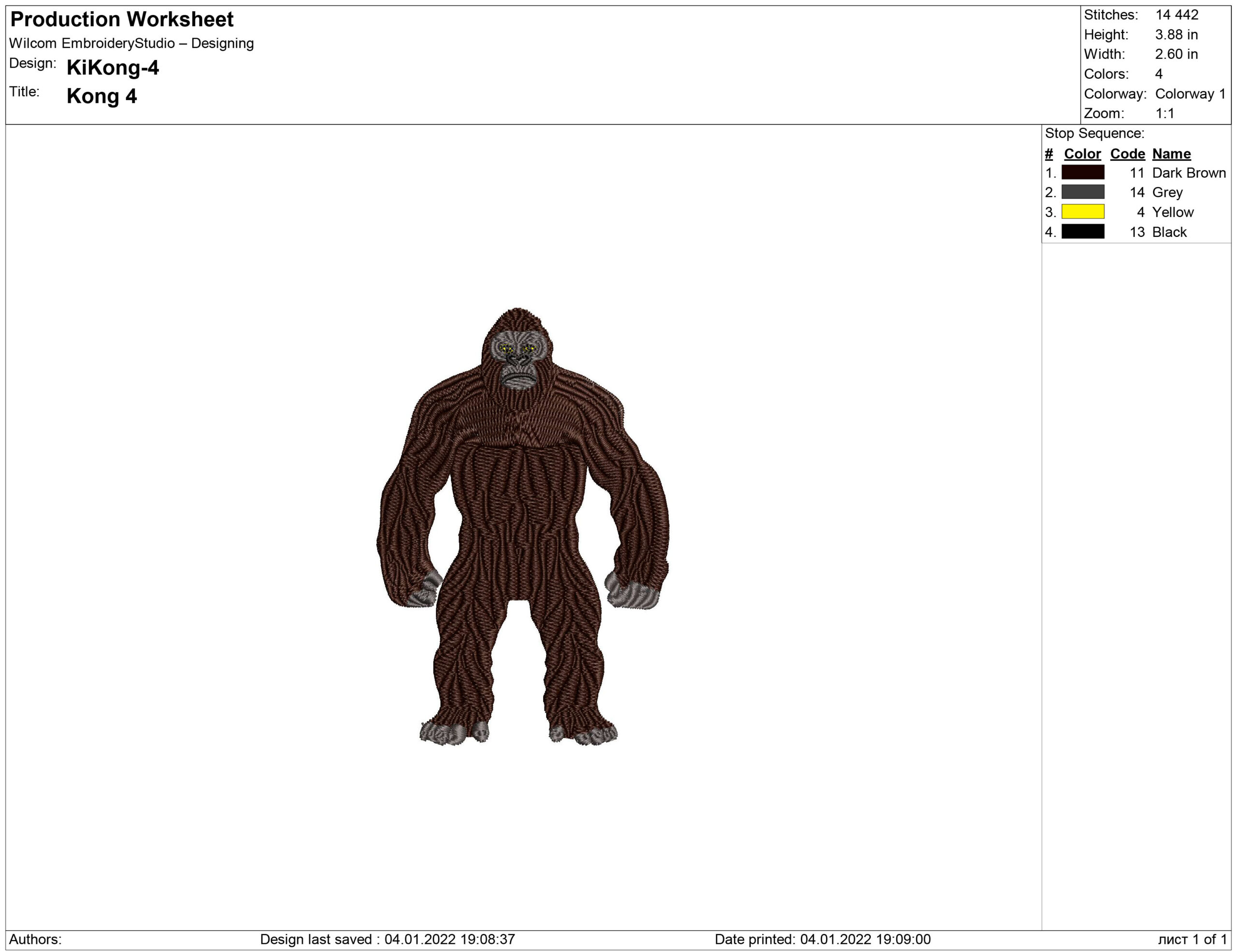Click the Authors label in footer
Image resolution: width=1237 pixels, height=952 pixels.
35,939
